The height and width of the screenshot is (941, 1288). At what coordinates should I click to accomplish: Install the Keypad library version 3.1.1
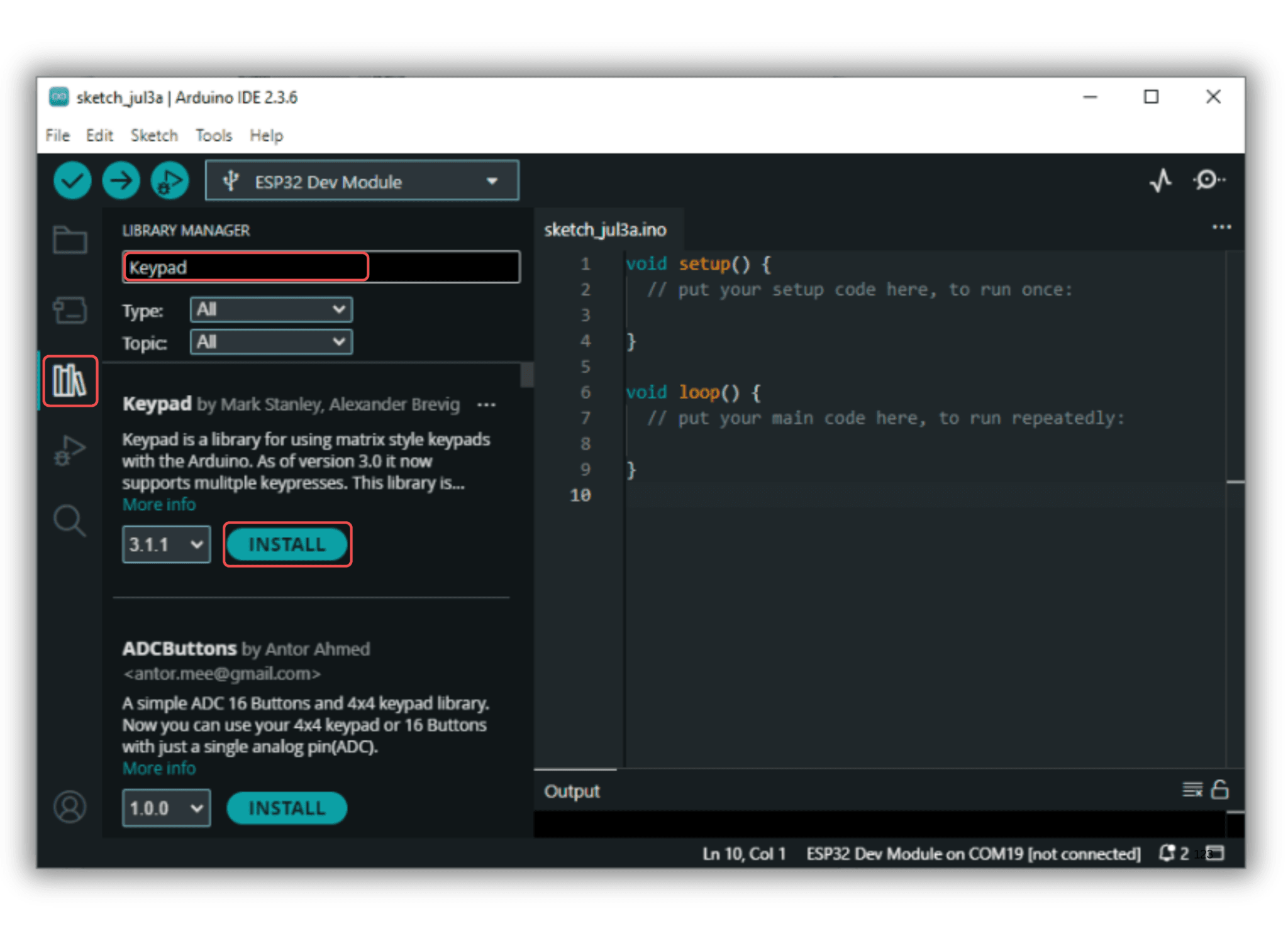(287, 544)
